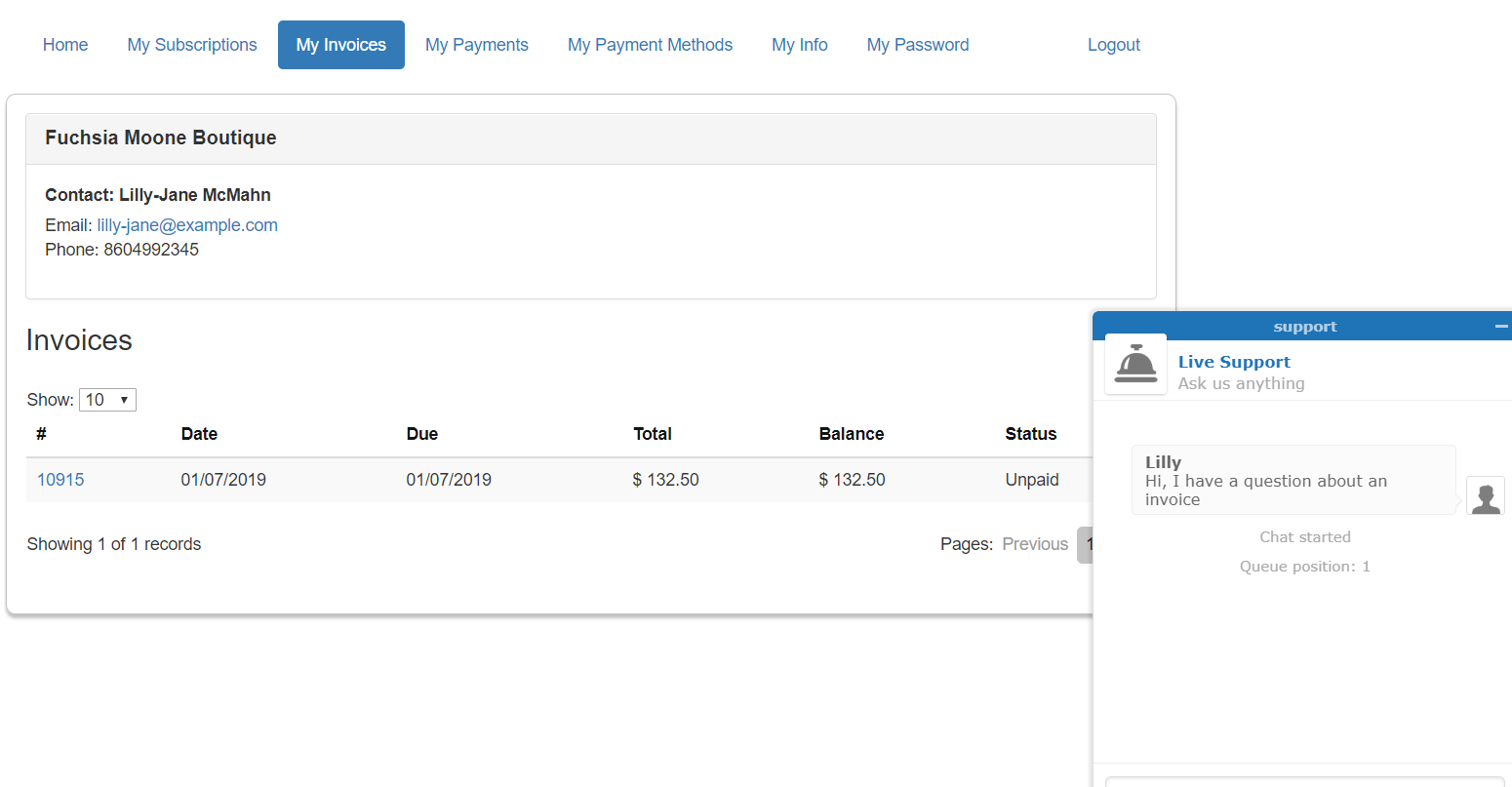The width and height of the screenshot is (1512, 787).
Task: Click the Due column header
Action: [422, 434]
